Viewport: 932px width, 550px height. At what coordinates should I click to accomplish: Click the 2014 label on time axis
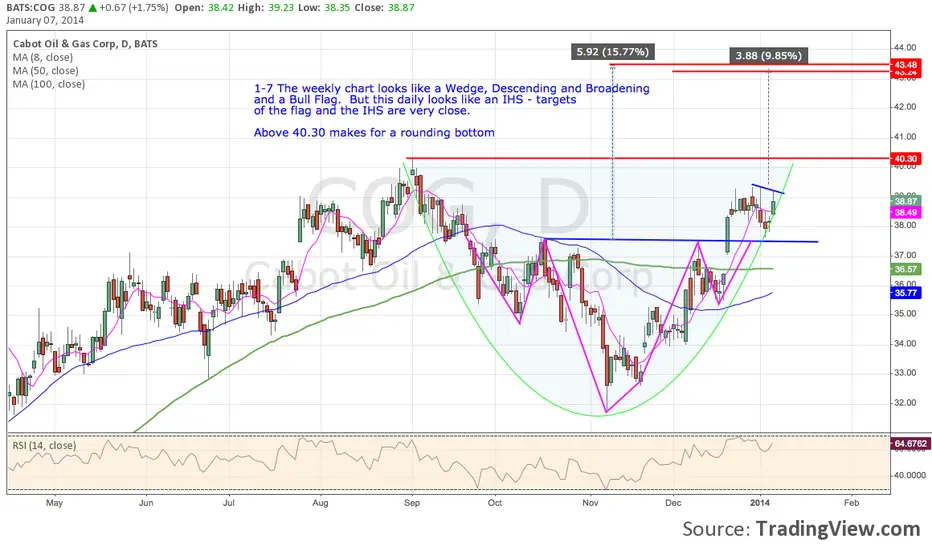tap(760, 503)
